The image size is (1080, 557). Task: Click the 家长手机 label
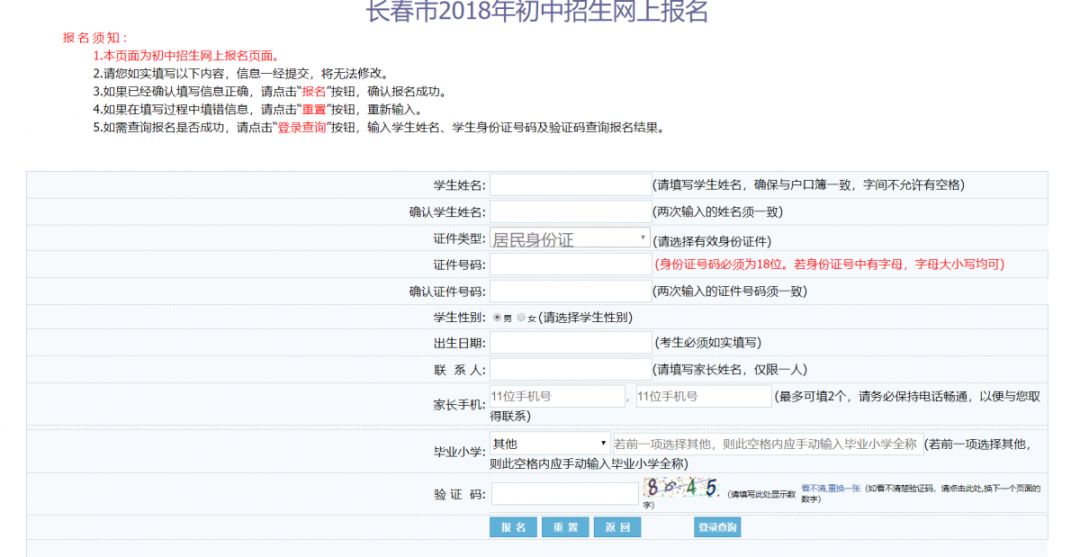tap(459, 405)
